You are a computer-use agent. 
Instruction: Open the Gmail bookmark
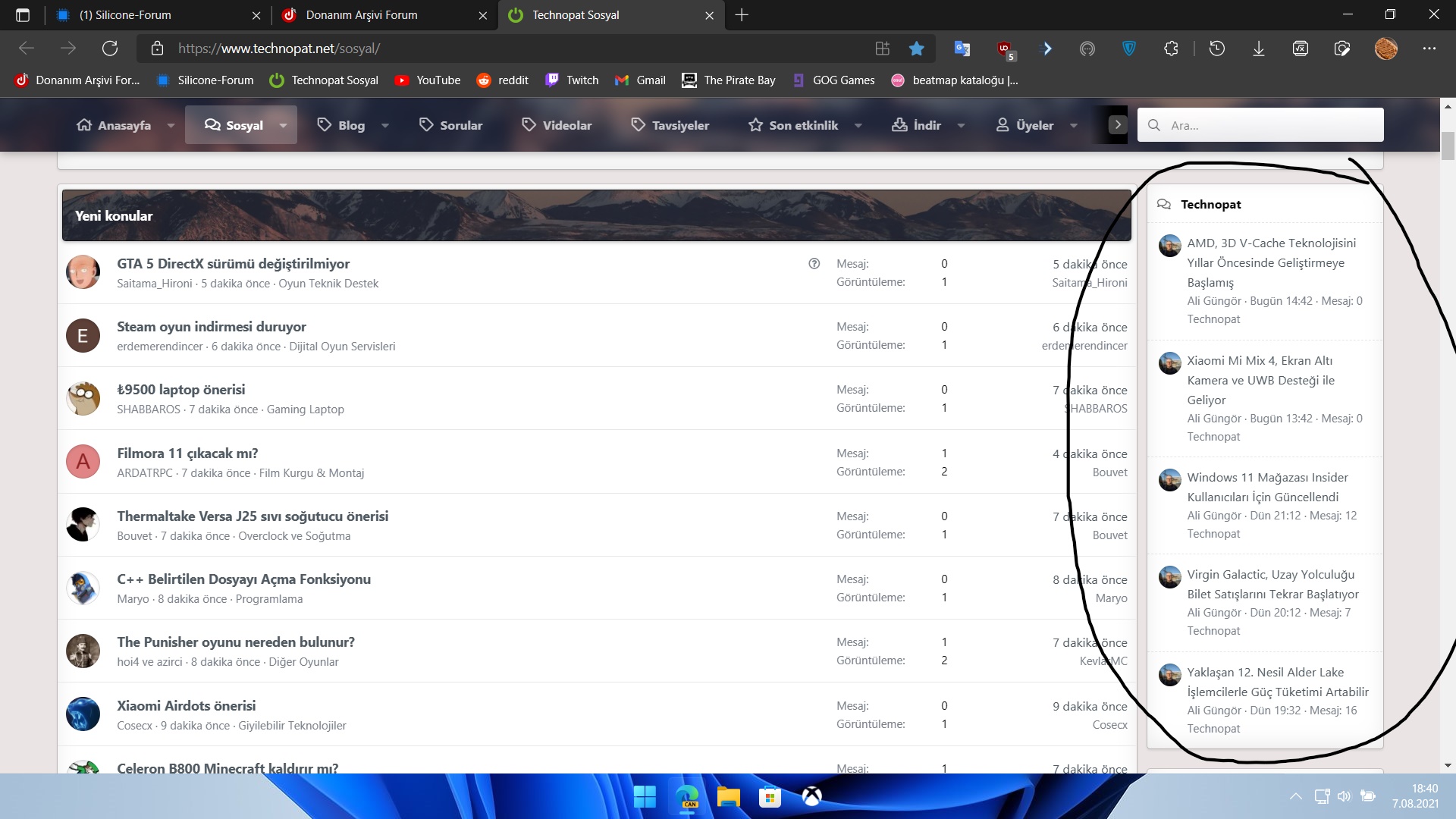pos(641,80)
